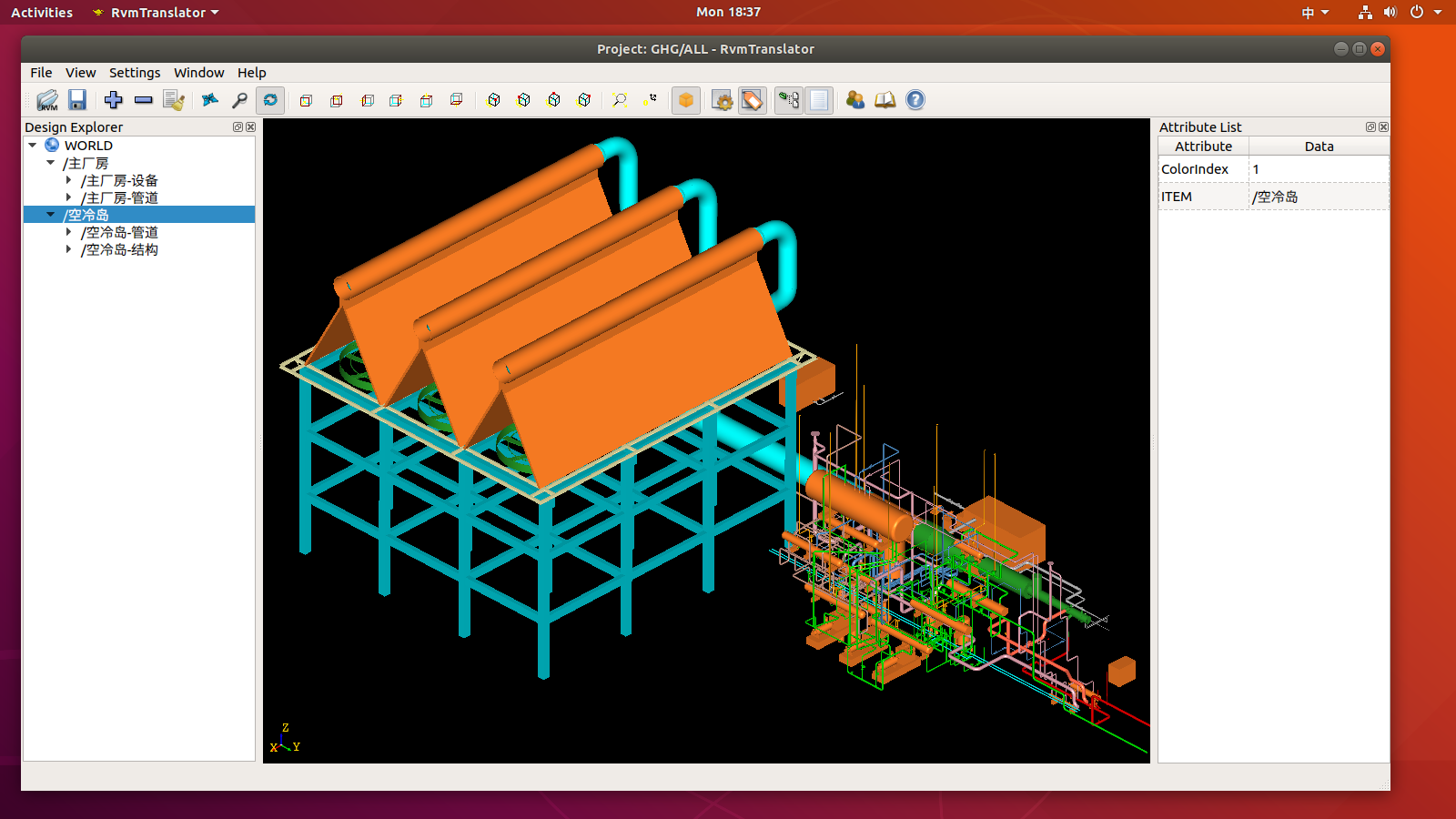Click the blue plus add icon
1456x819 pixels.
pyautogui.click(x=113, y=100)
